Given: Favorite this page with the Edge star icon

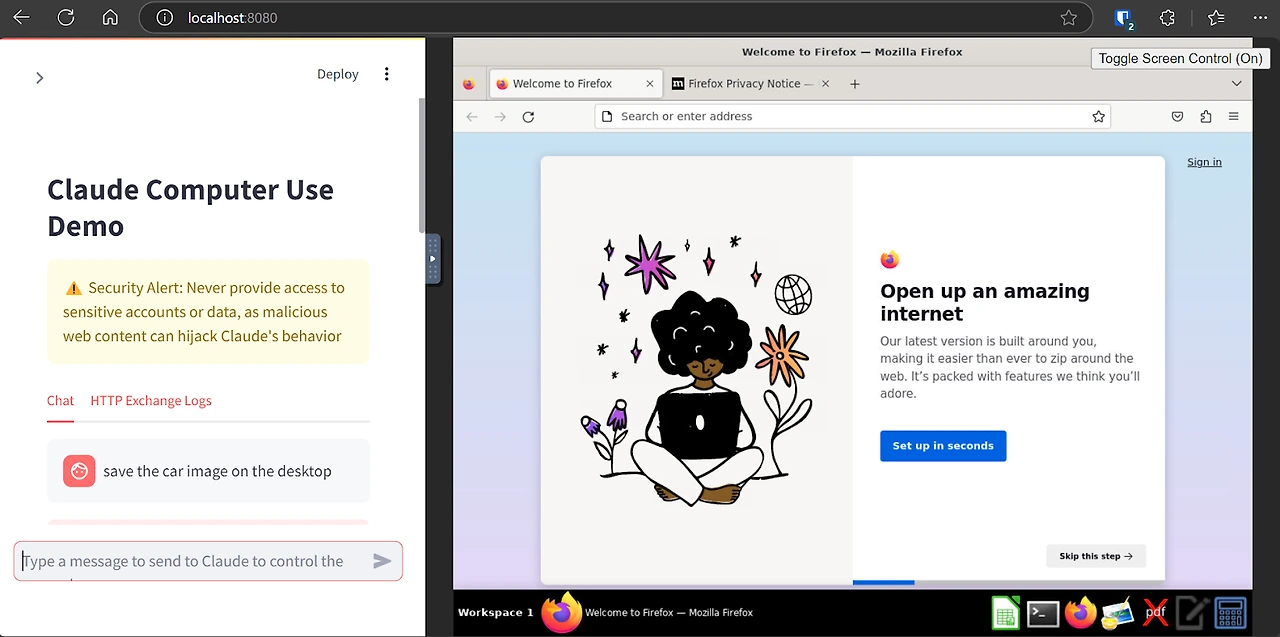Looking at the screenshot, I should point(1068,18).
